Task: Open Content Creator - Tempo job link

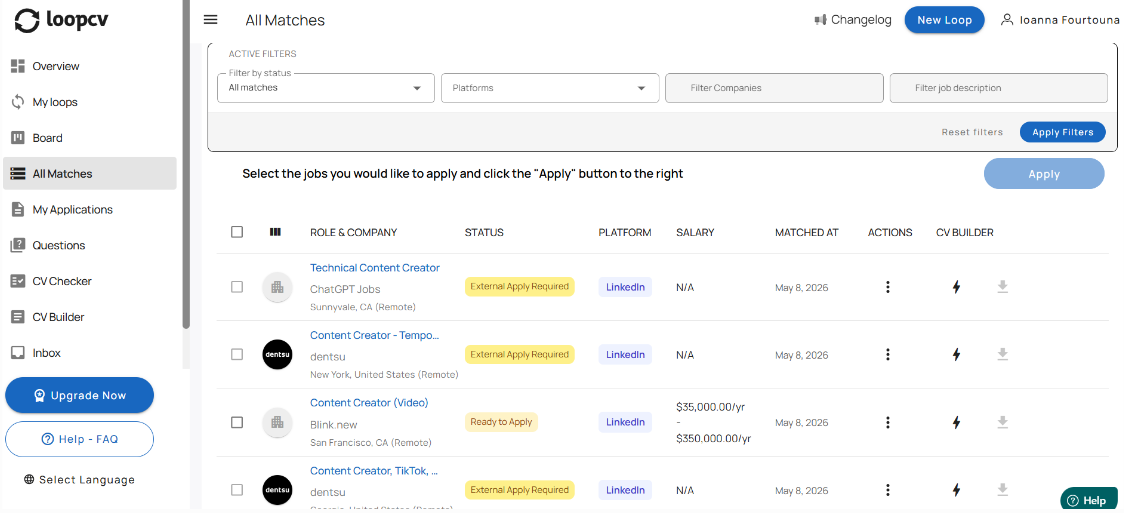Action: 375,335
